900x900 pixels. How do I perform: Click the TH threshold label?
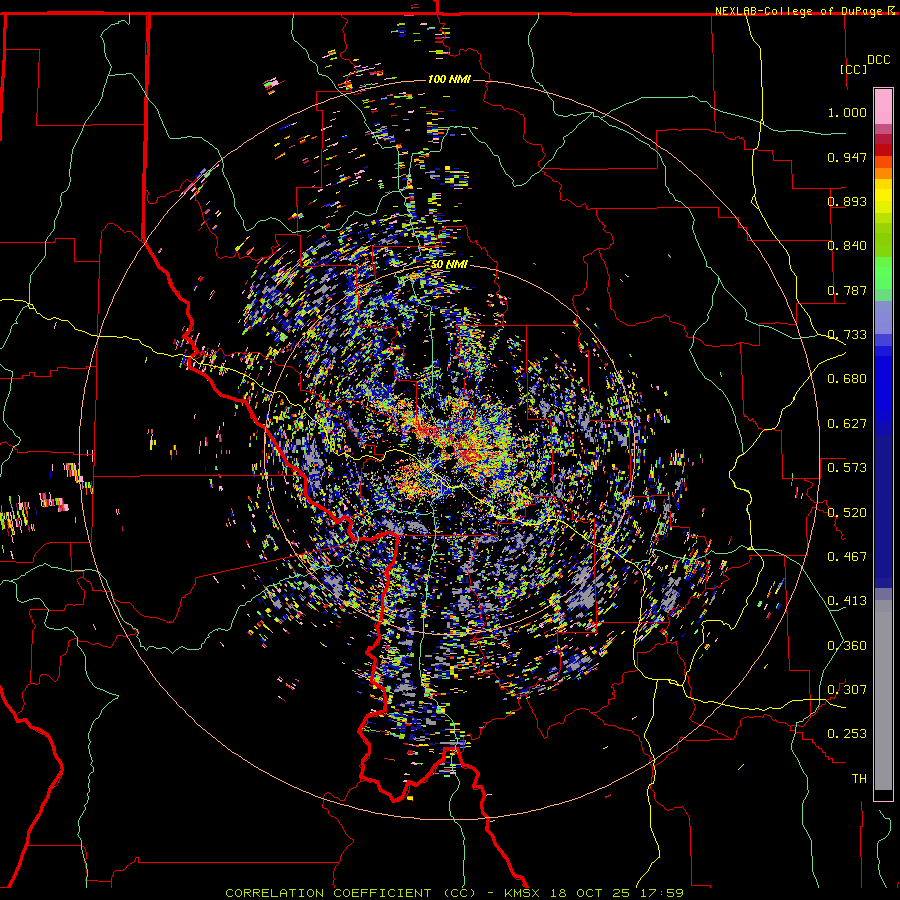point(859,779)
